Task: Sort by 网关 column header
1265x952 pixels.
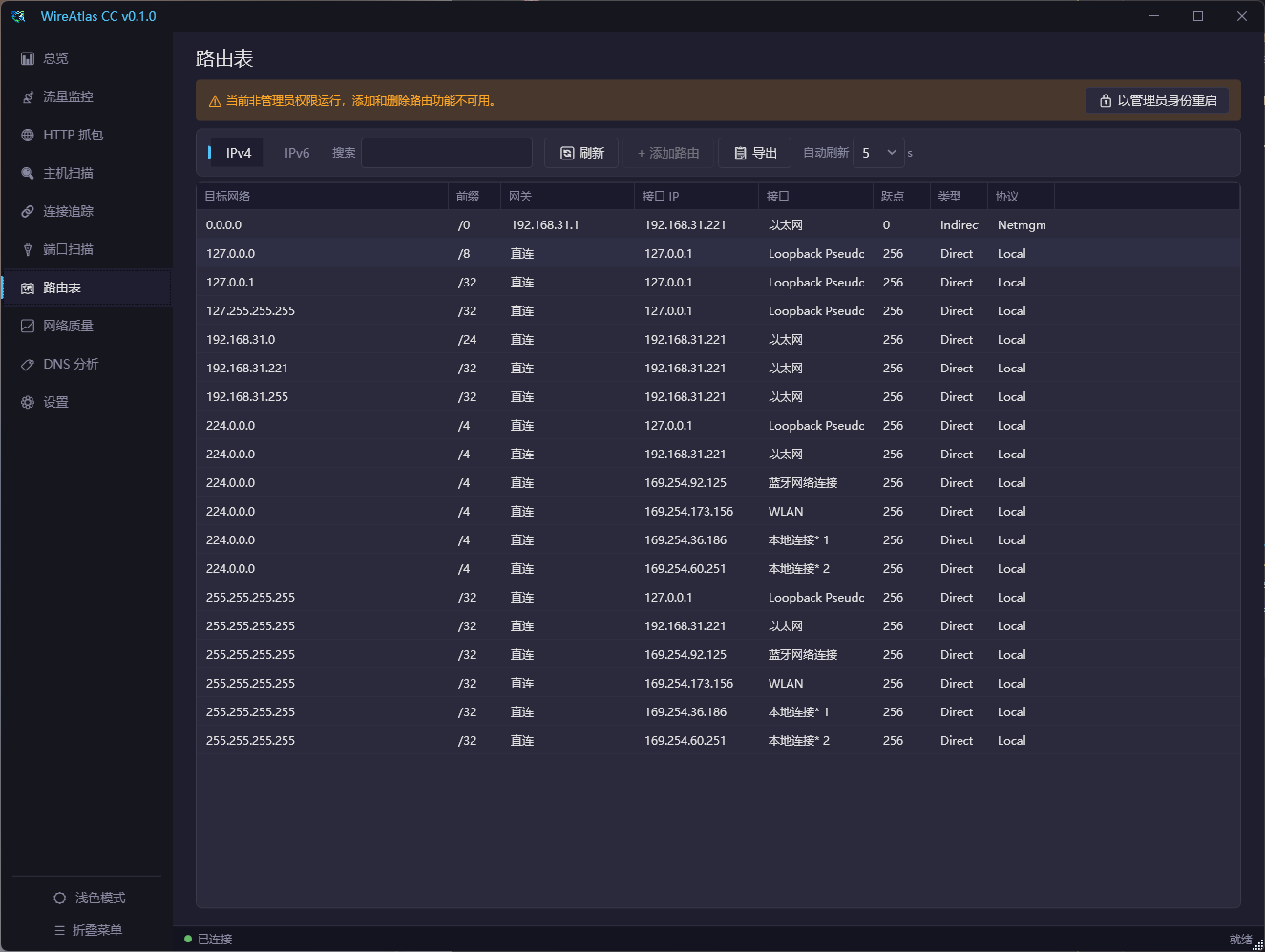Action: [567, 196]
